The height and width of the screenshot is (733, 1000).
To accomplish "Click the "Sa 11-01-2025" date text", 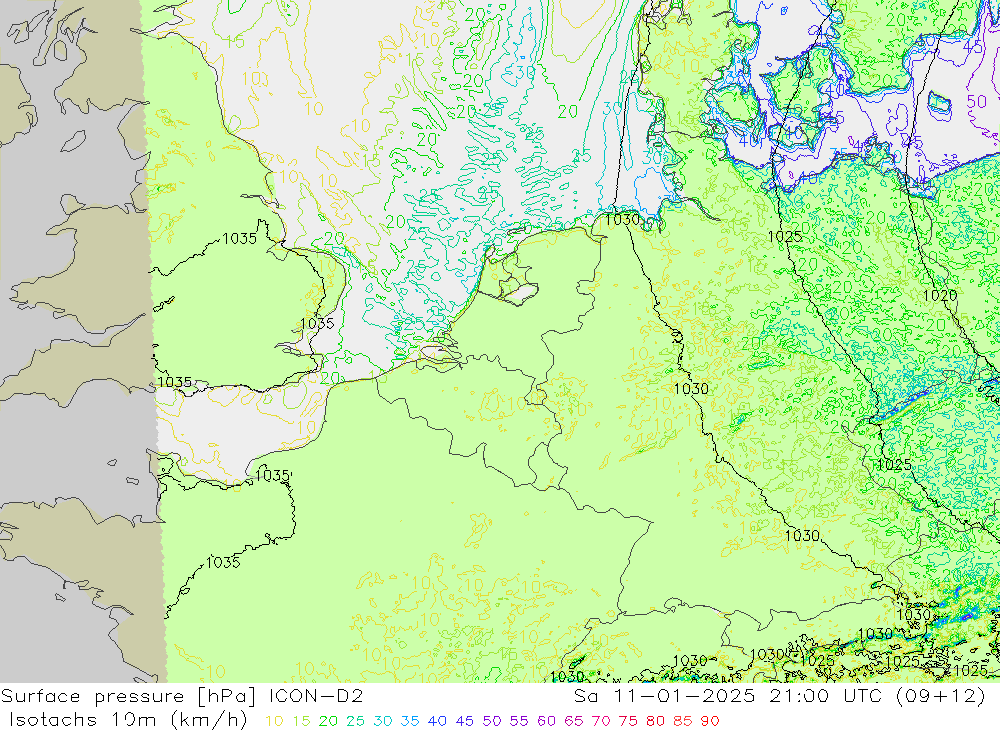I will pos(665,696).
